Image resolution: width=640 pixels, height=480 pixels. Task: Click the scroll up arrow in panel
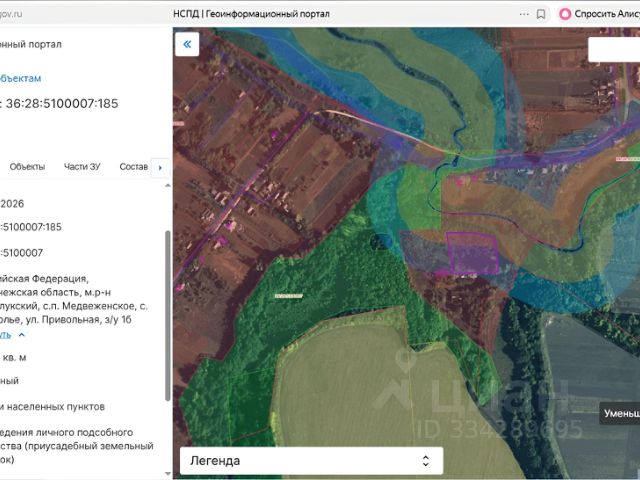tap(168, 186)
